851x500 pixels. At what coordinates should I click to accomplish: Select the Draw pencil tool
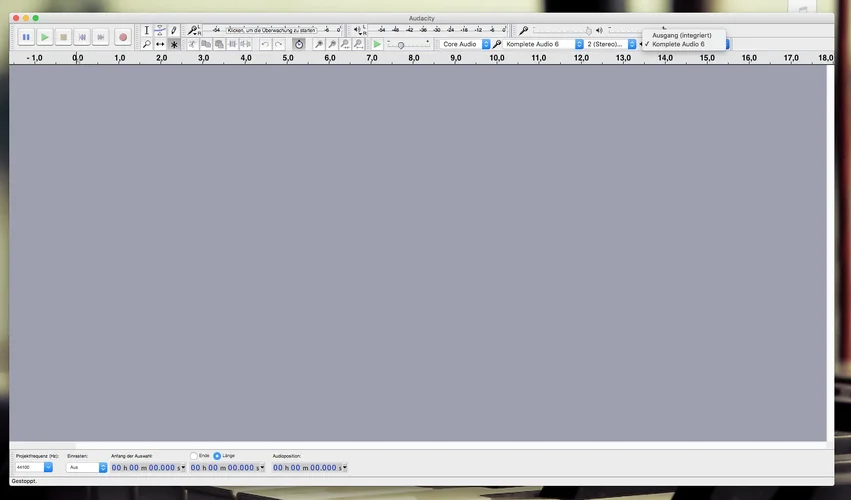point(174,30)
